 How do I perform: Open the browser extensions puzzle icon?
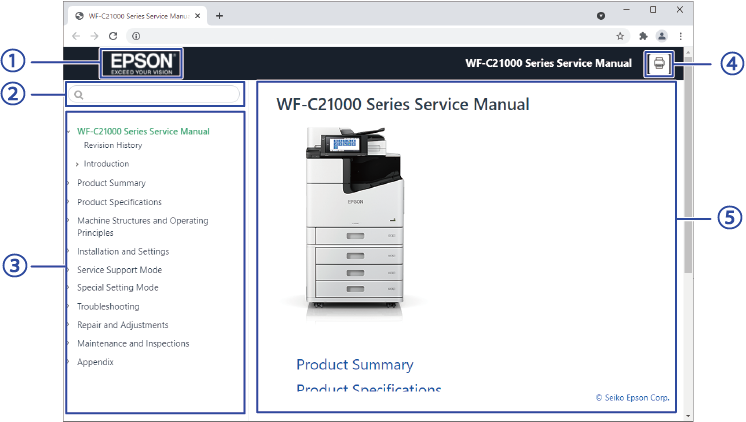click(643, 36)
